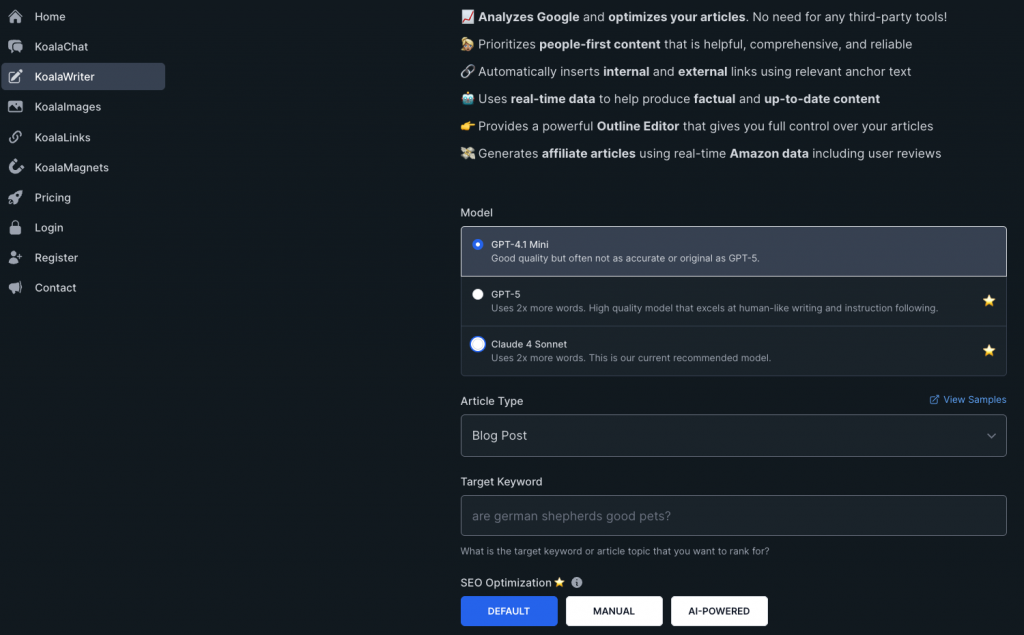The height and width of the screenshot is (635, 1024).
Task: Click the KoalaImages picture icon
Action: [15, 106]
